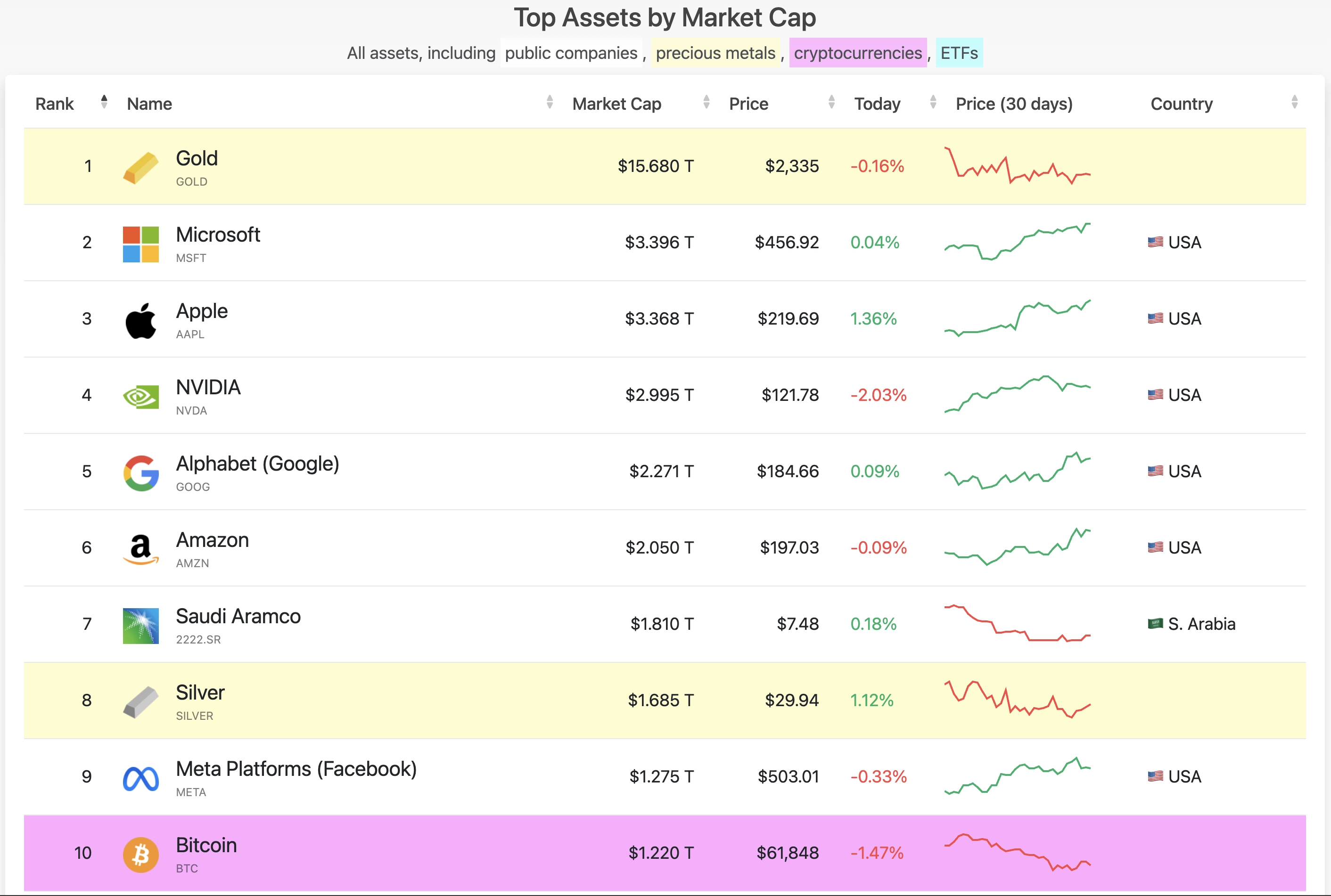Click the Saudi Arabia flag icon
The height and width of the screenshot is (896, 1331).
[1155, 623]
